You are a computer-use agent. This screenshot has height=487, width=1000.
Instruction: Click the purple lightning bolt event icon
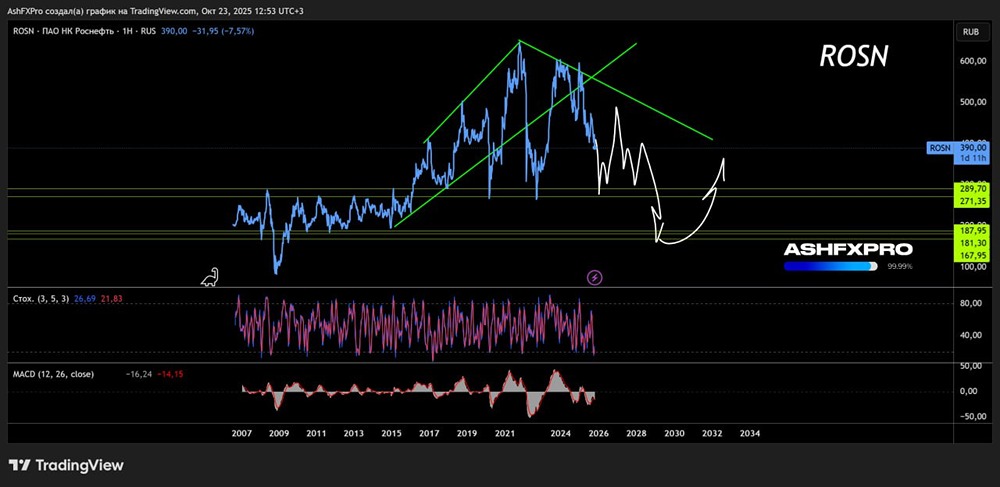[x=594, y=277]
